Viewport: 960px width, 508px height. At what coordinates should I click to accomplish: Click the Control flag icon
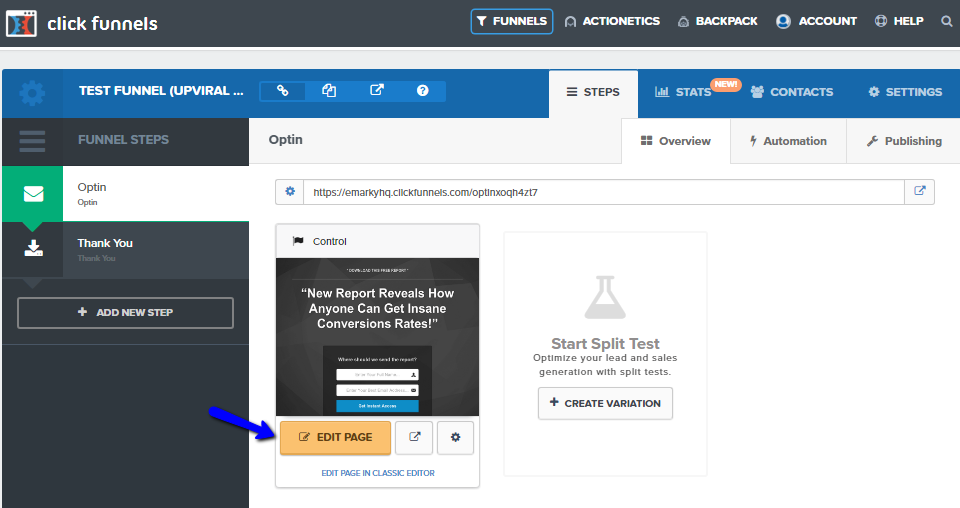click(x=298, y=241)
